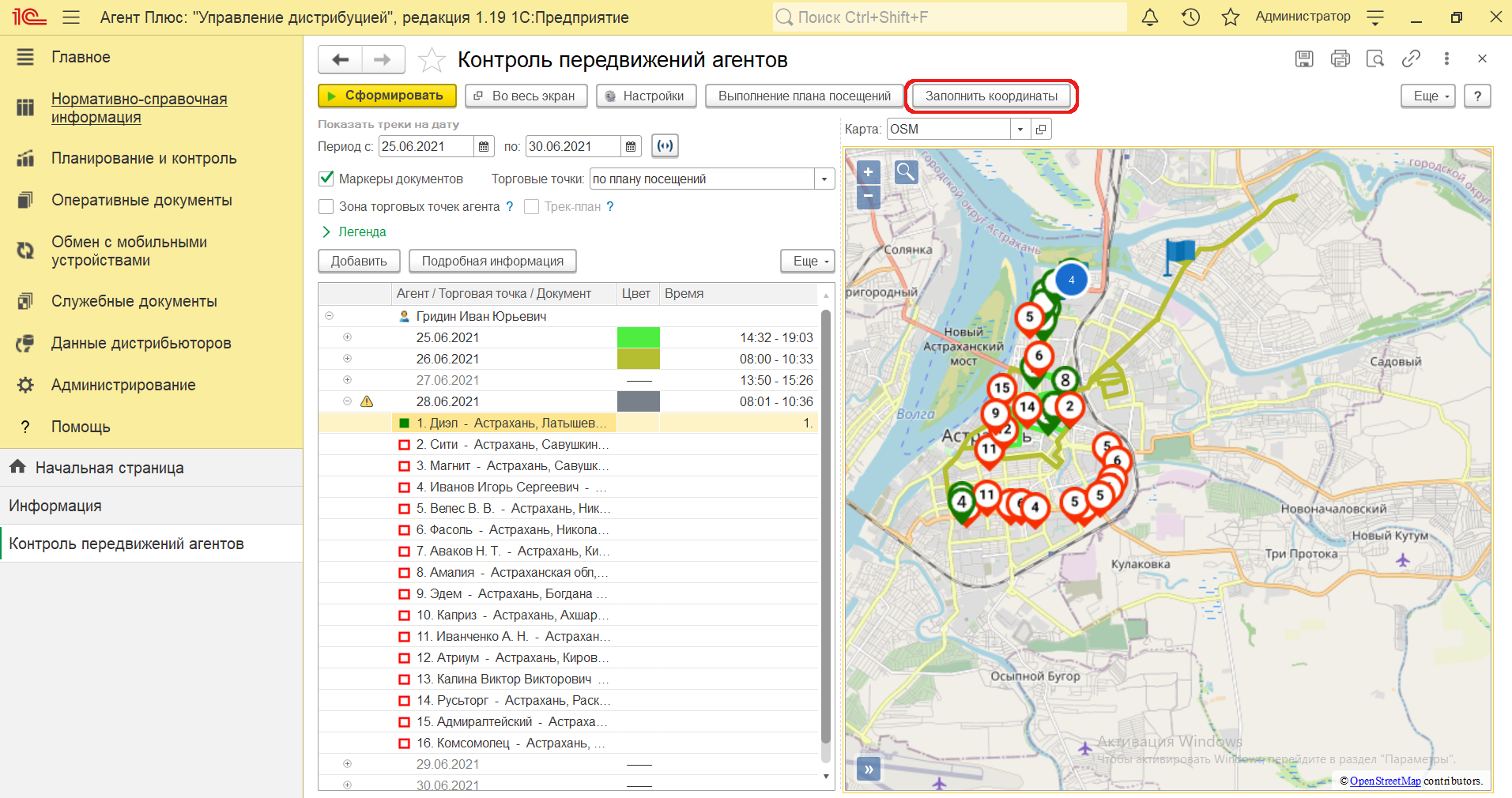Toggle square marker for 5. Велес row
Viewport: 1512px width, 798px height.
point(405,509)
